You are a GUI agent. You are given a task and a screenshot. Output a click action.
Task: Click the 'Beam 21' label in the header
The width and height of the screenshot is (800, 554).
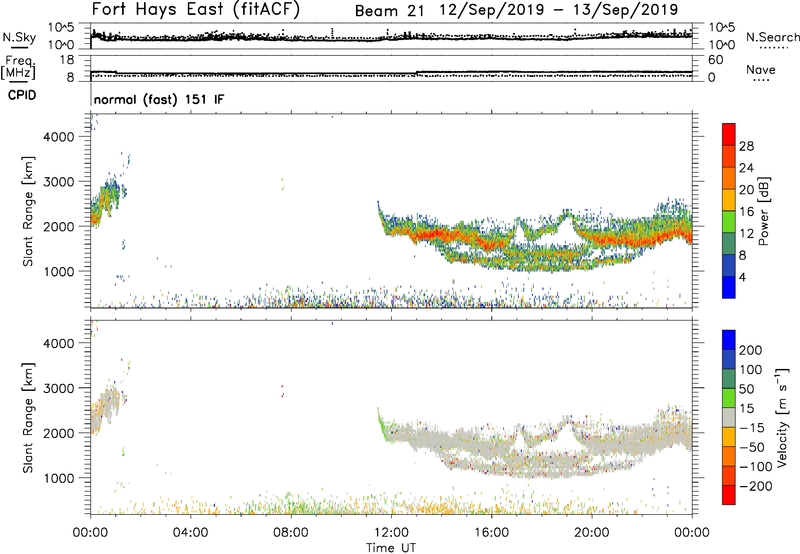click(389, 11)
